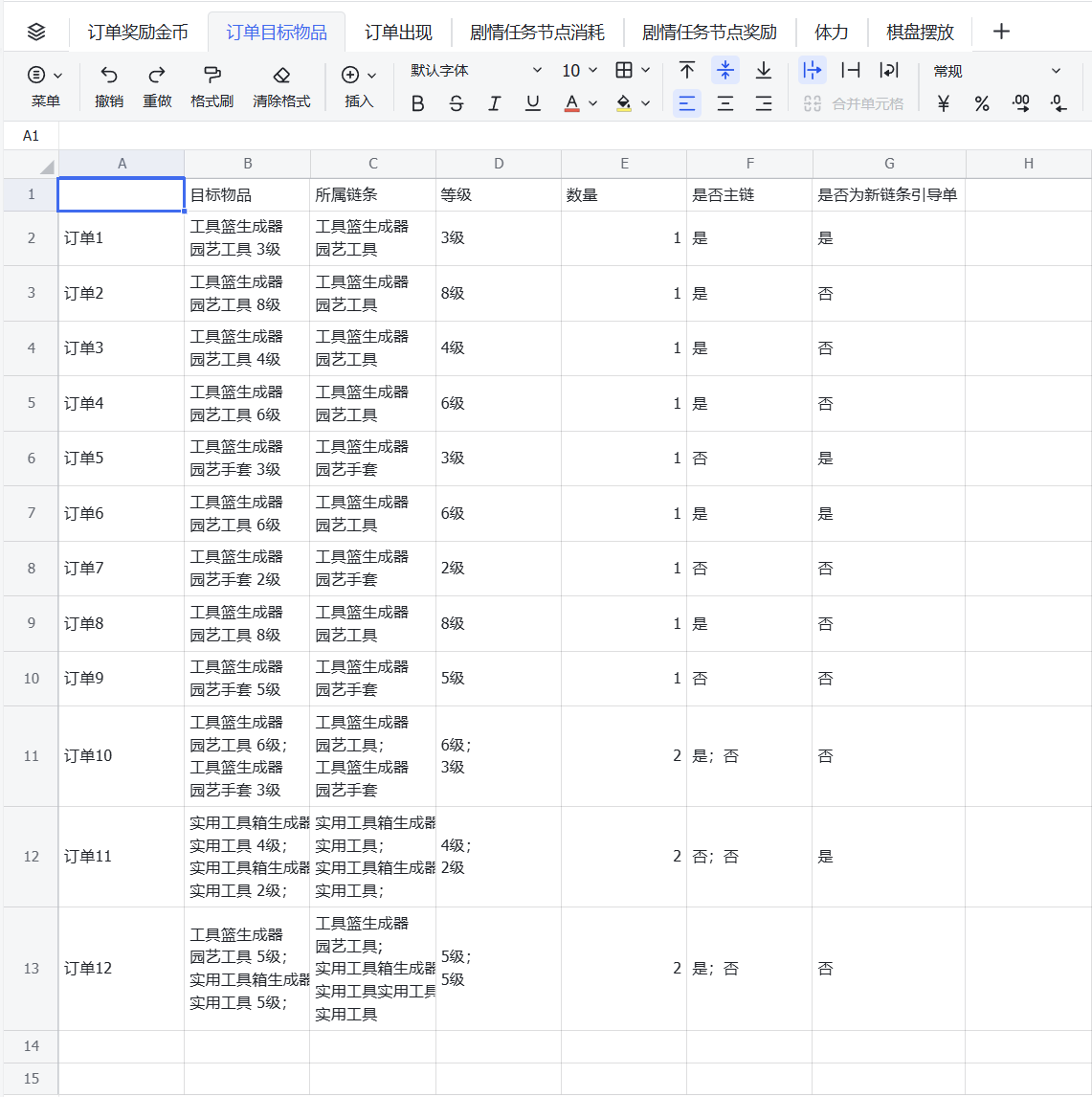This screenshot has height=1097, width=1092.
Task: Switch to the 棋盘摆放 sheet tab
Action: pos(920,33)
